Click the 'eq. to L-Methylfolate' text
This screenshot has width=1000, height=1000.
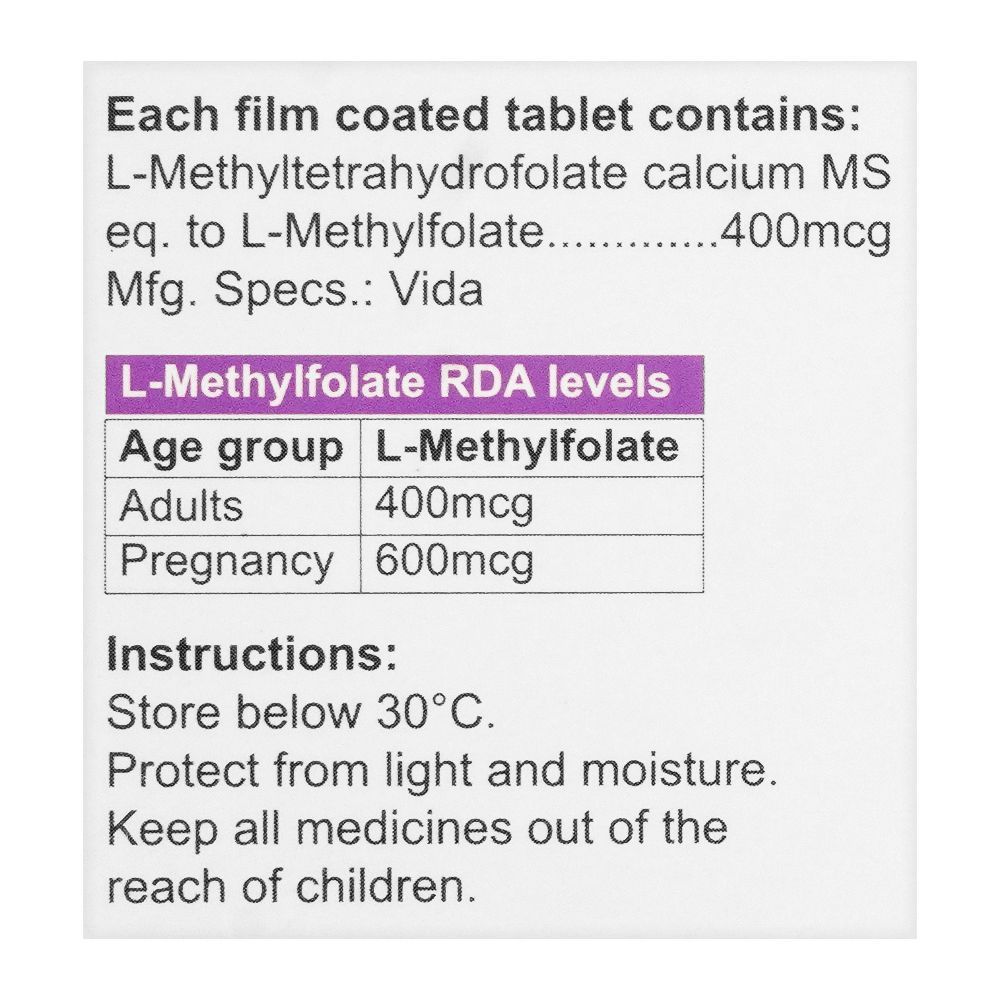pos(324,233)
